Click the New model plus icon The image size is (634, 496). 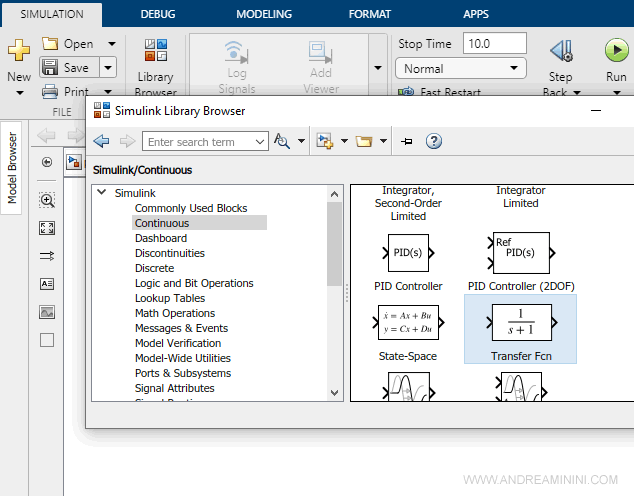(x=19, y=50)
